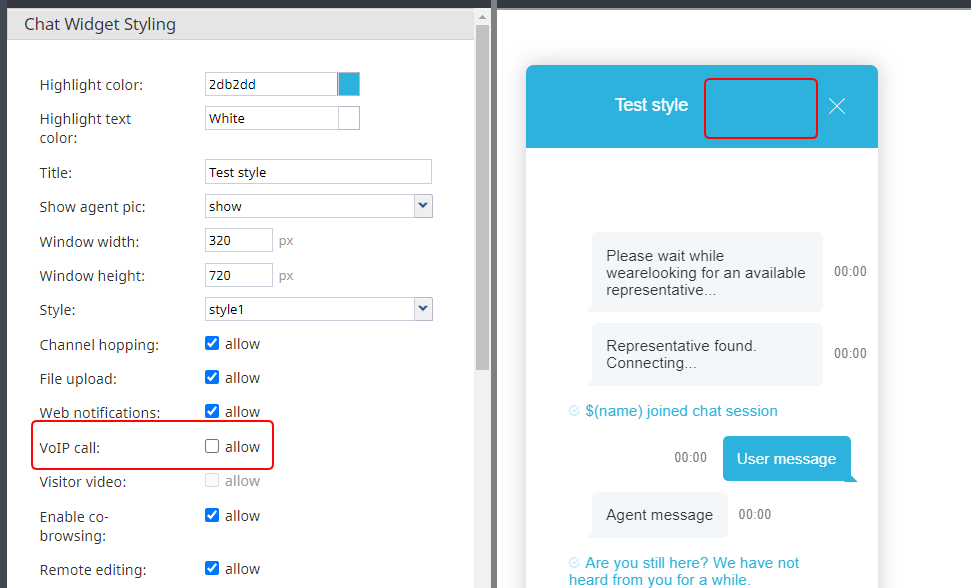971x588 pixels.
Task: Click the 00:00 timestamp beside Agent message
Action: 755,514
